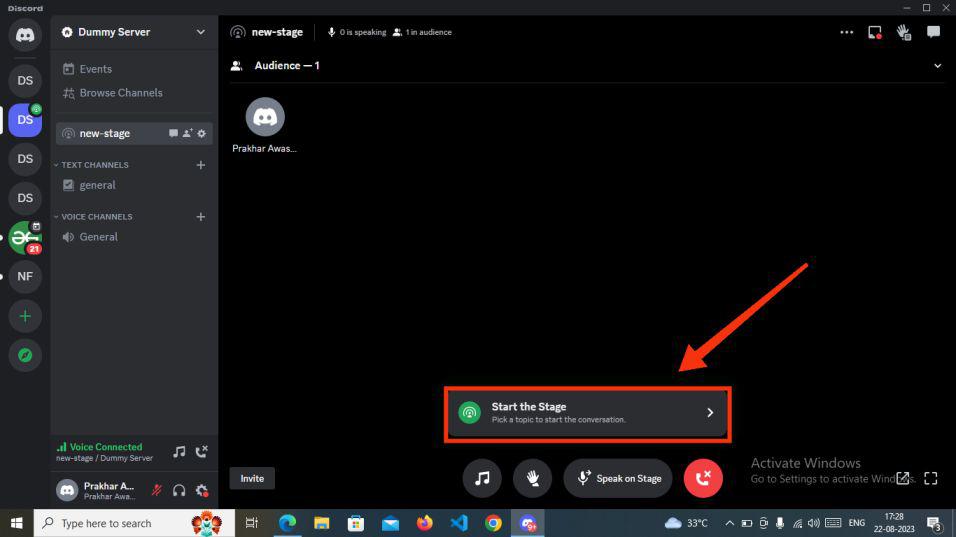Open Browse Channels in the sidebar
Image resolution: width=956 pixels, height=537 pixels.
pyautogui.click(x=134, y=93)
